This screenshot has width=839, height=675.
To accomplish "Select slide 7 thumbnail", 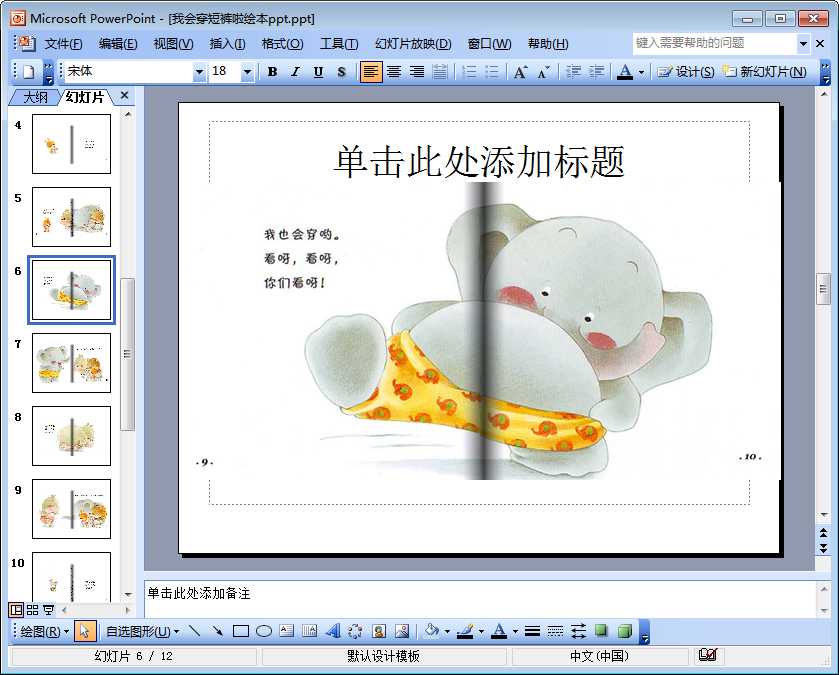I will coord(71,363).
